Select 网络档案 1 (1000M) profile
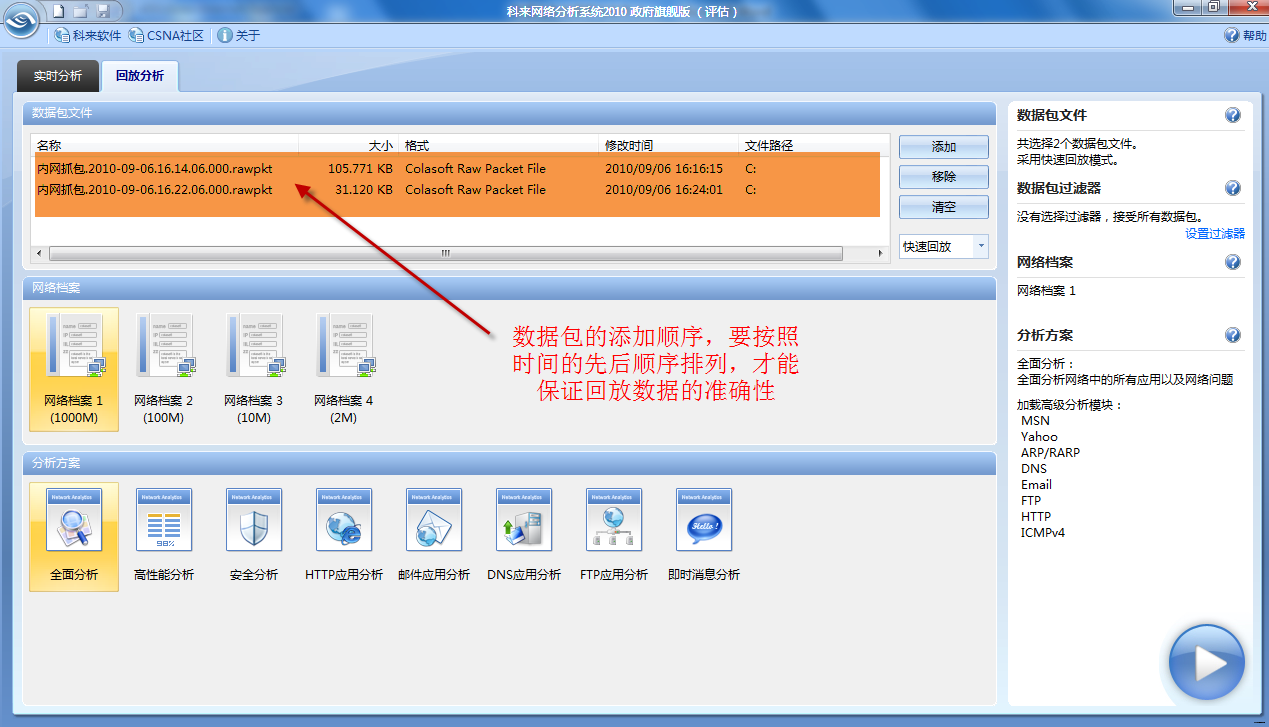 point(74,369)
